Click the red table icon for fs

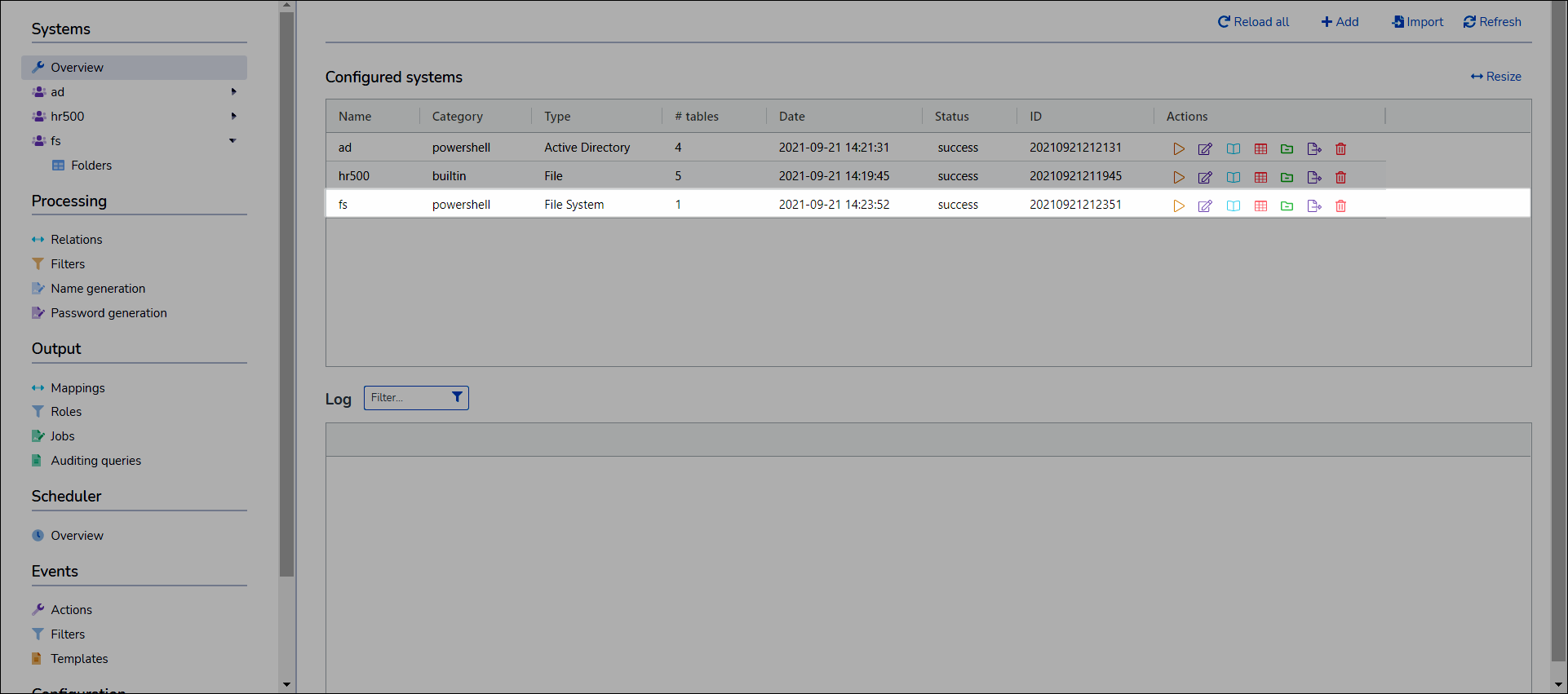pyautogui.click(x=1260, y=206)
